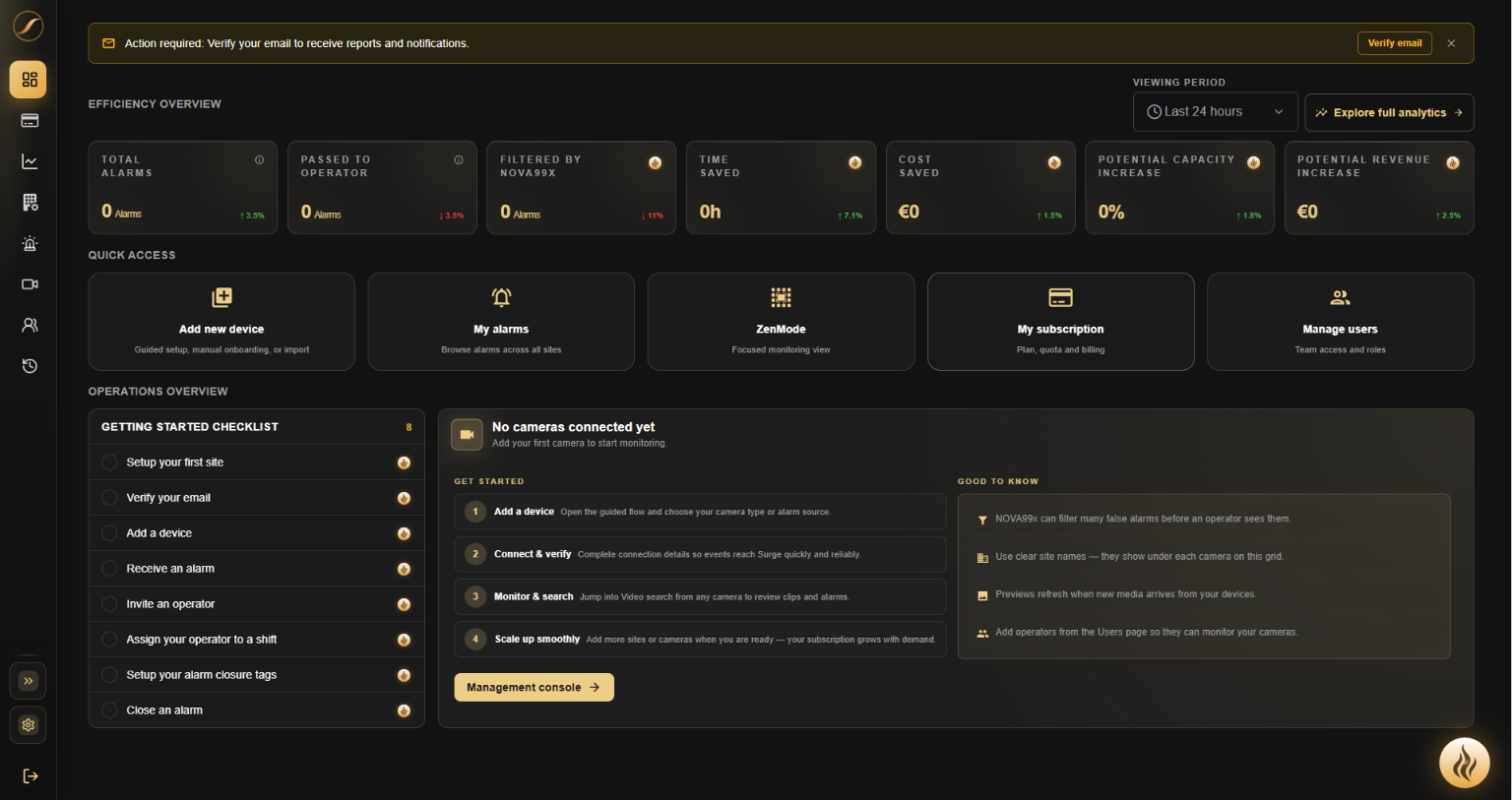Select step 1 Add a device

700,512
